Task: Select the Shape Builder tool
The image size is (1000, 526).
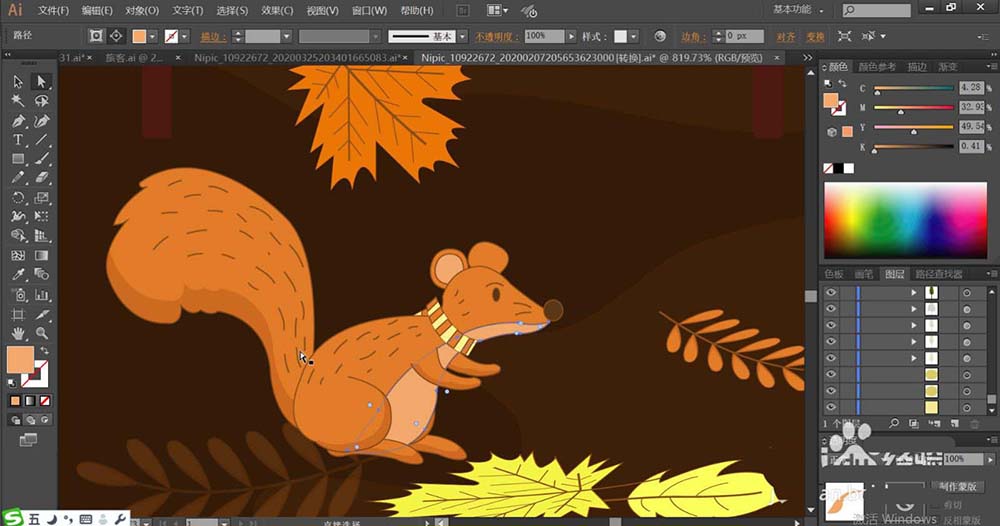Action: click(18, 236)
